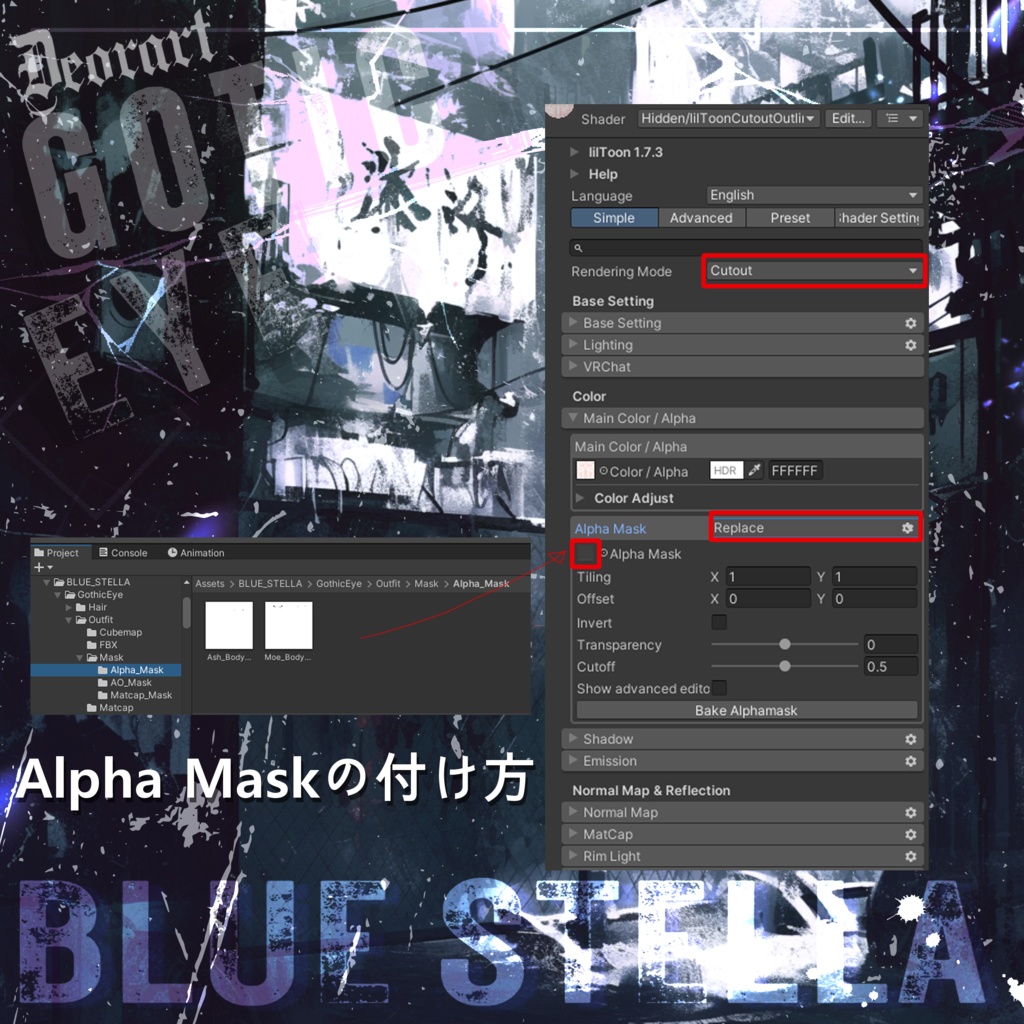Collapse the BLUE_STELLA root folder

pos(46,582)
